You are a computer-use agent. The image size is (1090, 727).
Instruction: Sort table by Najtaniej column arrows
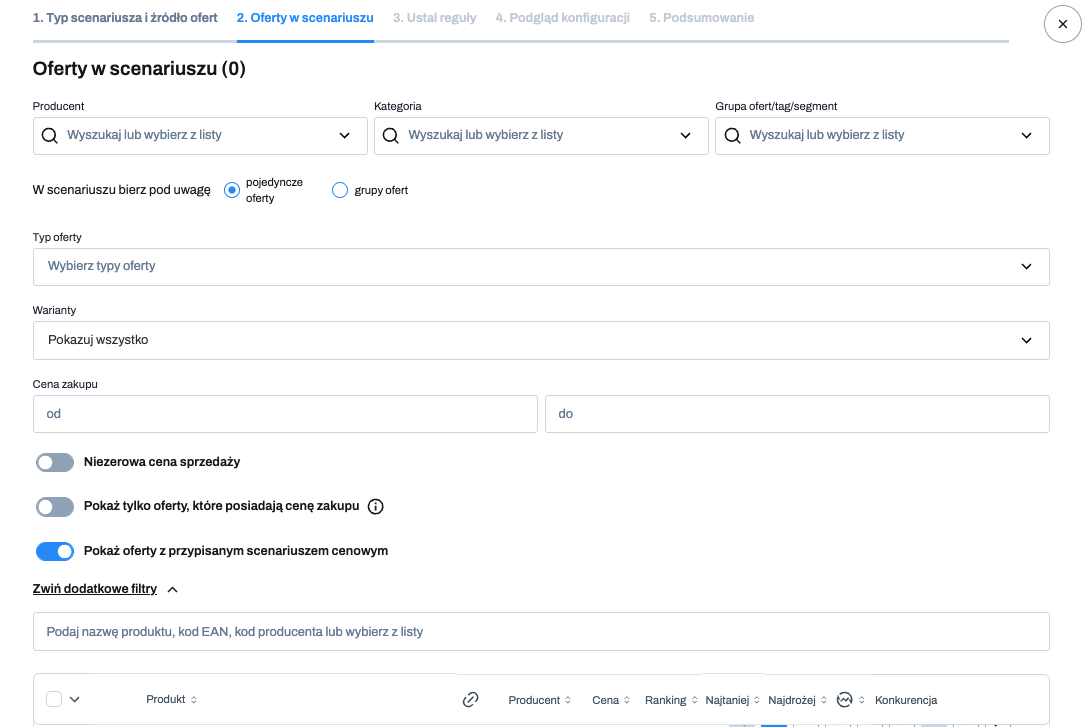point(757,700)
